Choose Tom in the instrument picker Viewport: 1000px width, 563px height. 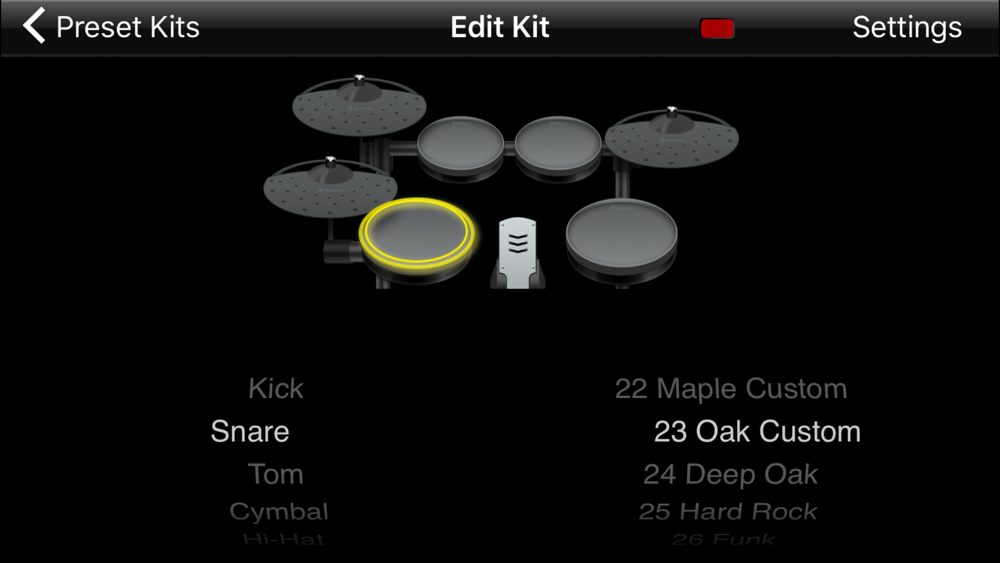[x=275, y=474]
